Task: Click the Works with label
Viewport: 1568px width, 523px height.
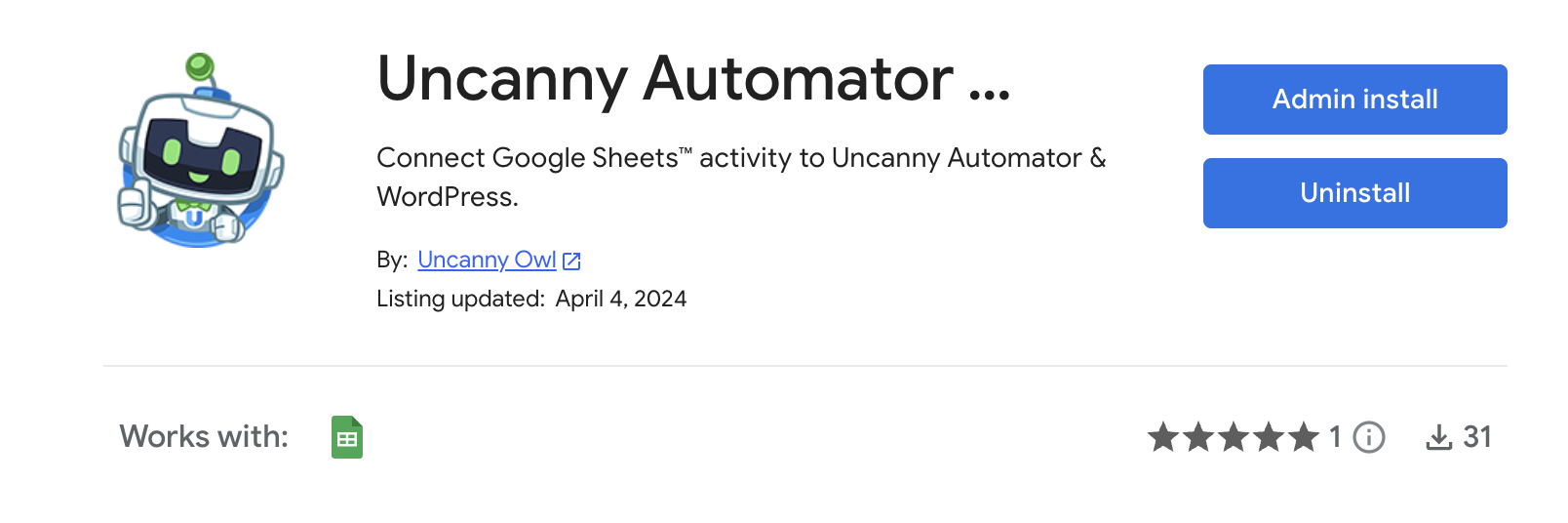Action: click(x=204, y=436)
